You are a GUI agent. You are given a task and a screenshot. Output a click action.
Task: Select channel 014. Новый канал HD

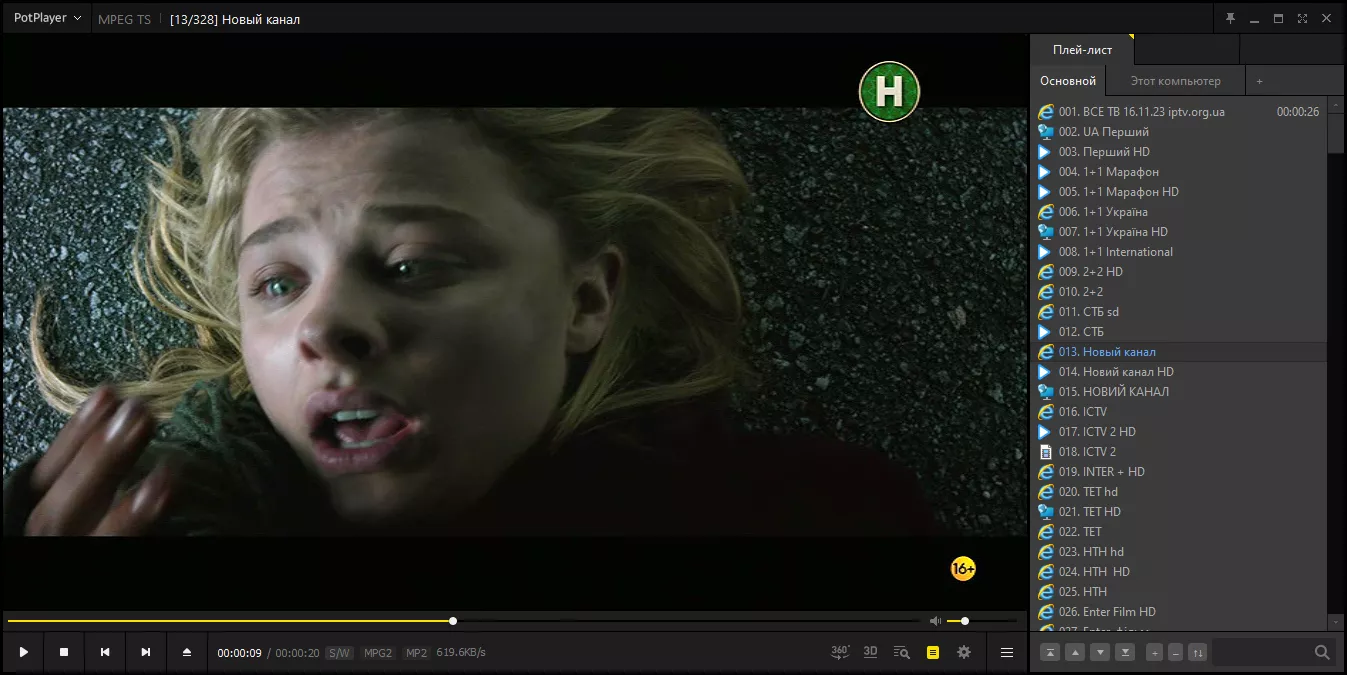coord(1179,372)
